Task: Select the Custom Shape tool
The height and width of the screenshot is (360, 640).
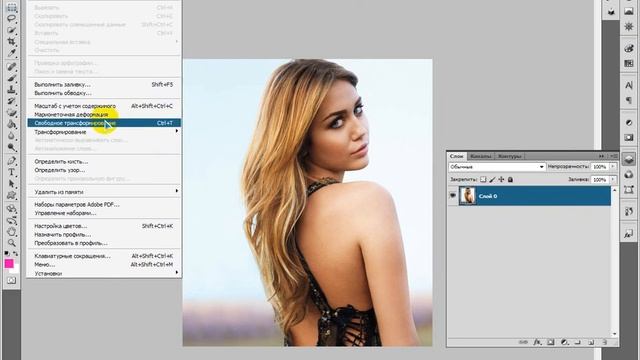Action: pyautogui.click(x=12, y=195)
